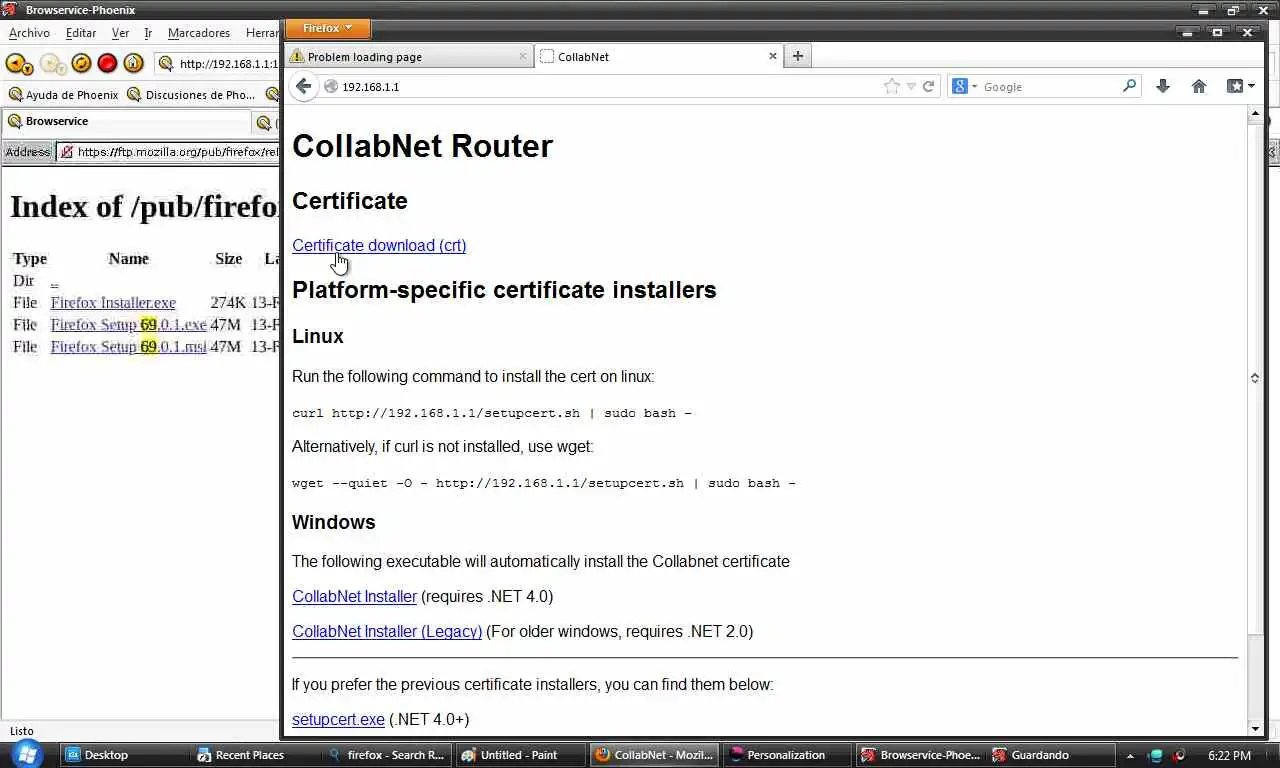The image size is (1280, 768).
Task: Open Firefox Setup 69.0.1.exe link
Action: [x=128, y=325]
